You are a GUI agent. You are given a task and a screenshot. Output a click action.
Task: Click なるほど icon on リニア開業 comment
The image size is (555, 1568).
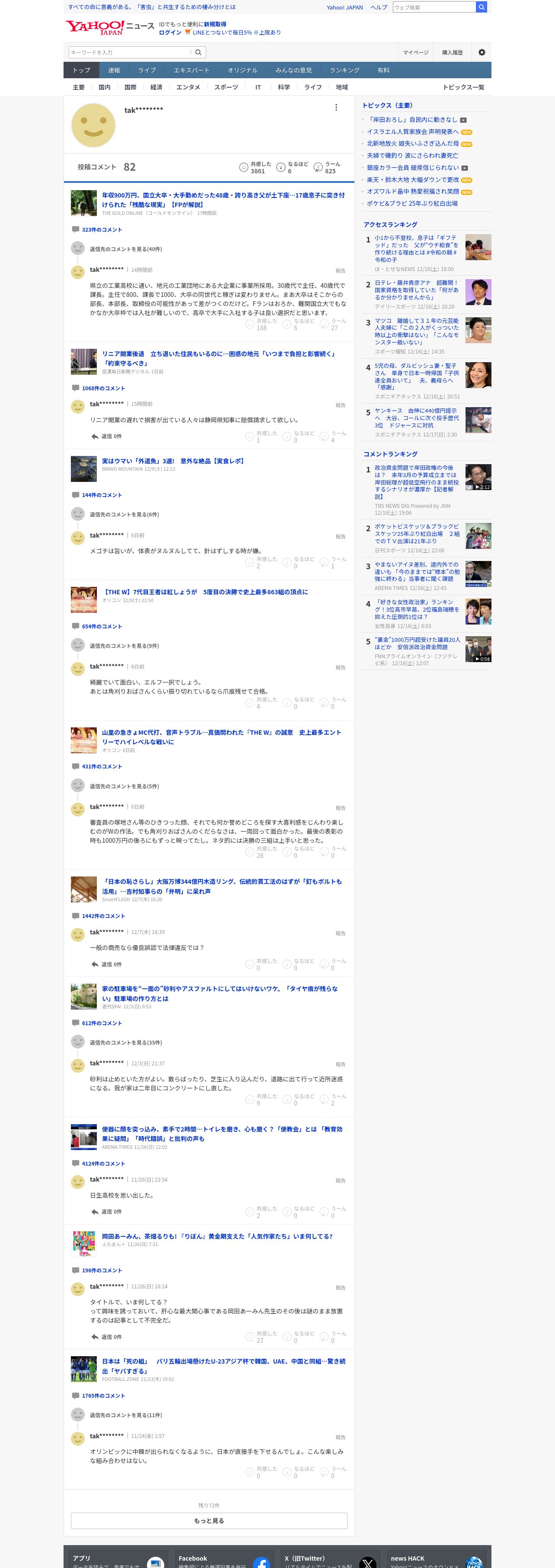coord(287,437)
